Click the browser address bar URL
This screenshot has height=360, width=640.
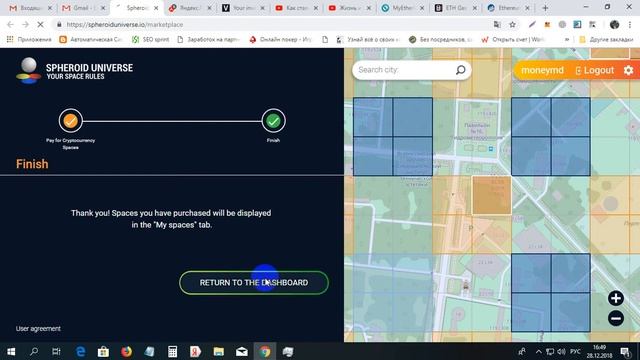(x=124, y=24)
